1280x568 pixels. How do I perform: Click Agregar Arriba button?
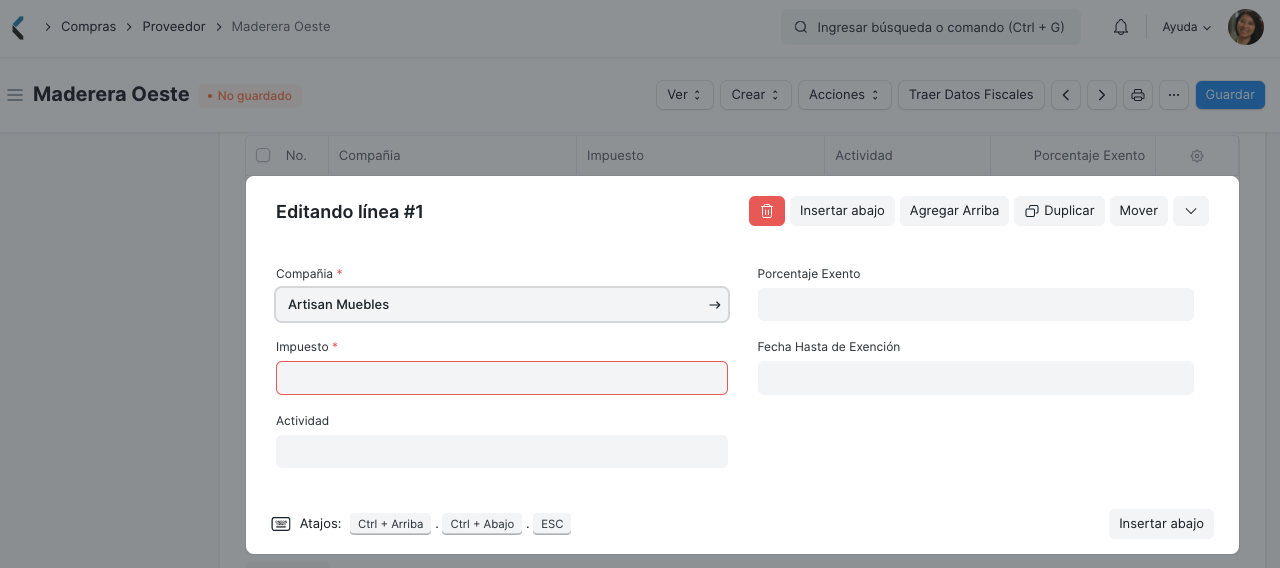[x=954, y=211]
